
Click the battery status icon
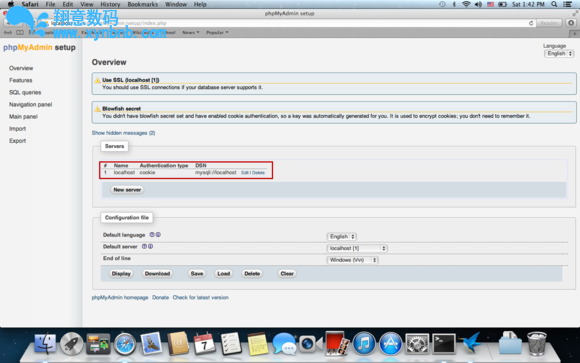(502, 4)
